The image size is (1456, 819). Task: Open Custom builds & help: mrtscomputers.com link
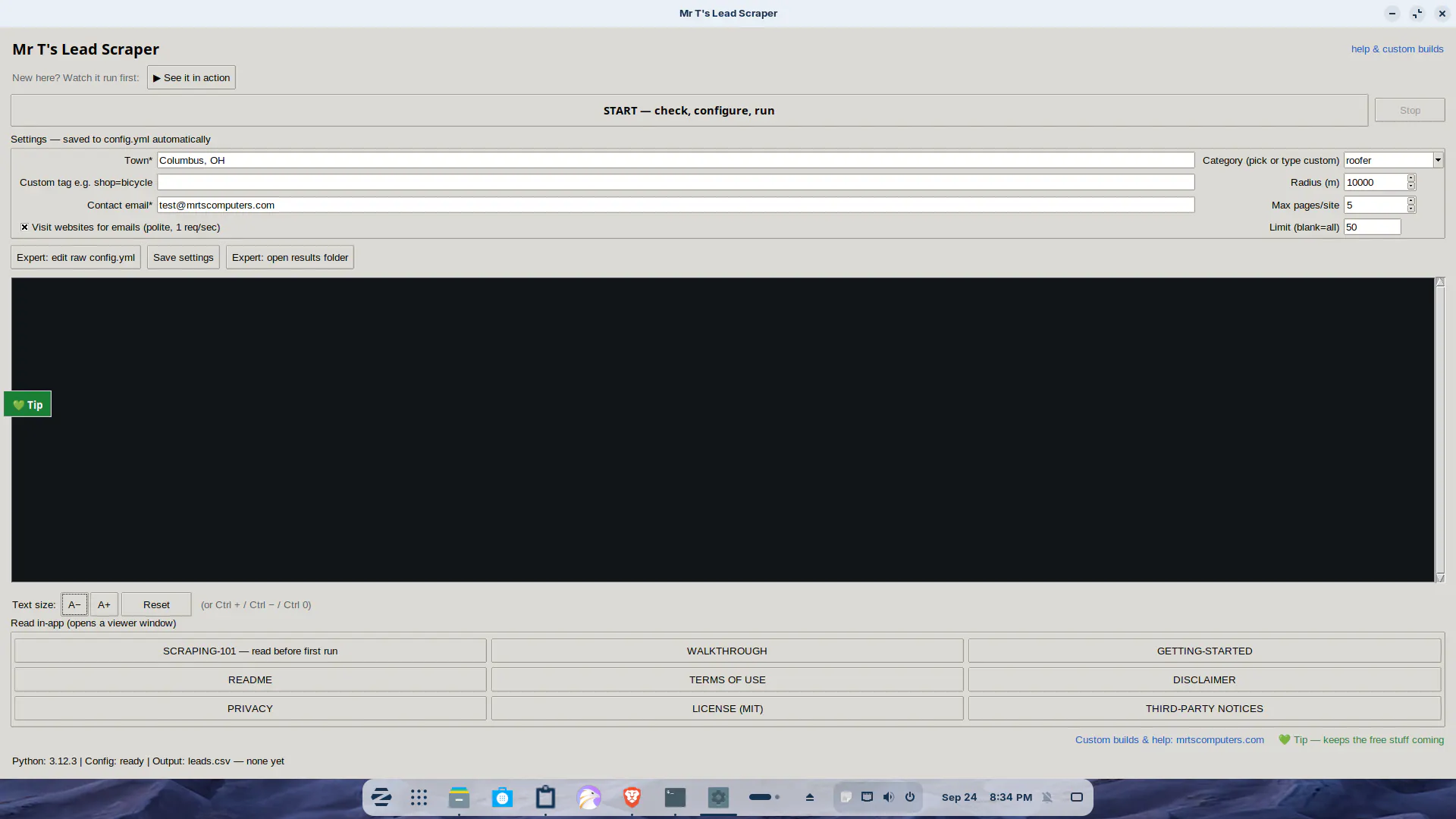point(1169,740)
